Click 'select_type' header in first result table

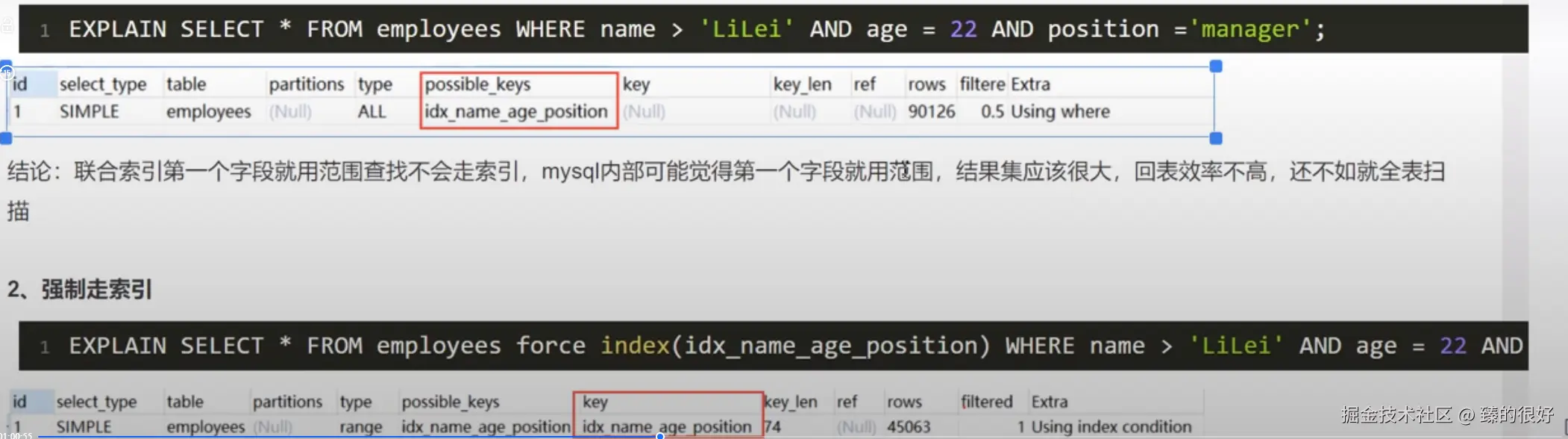click(103, 84)
